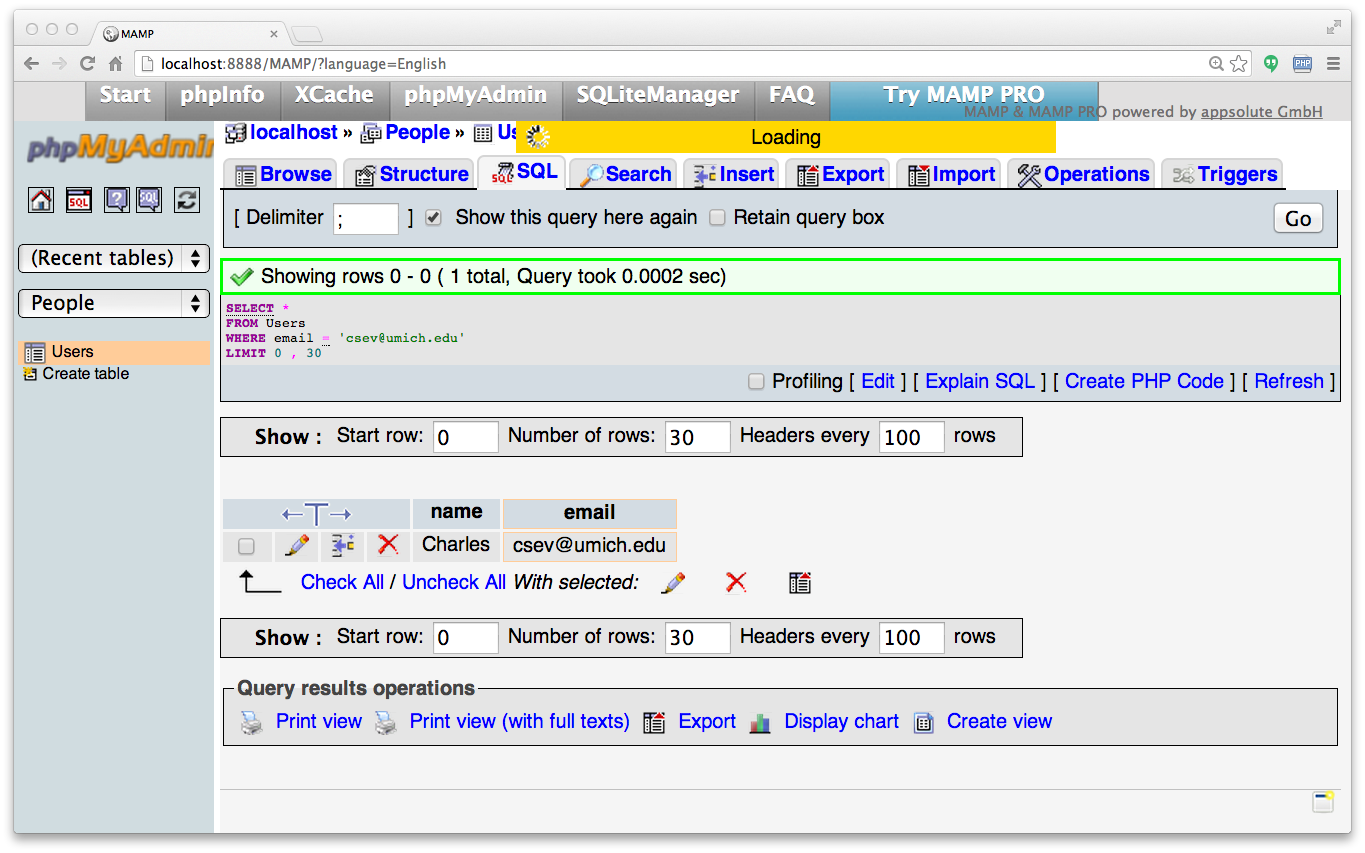Open the Export tab
This screenshot has width=1365, height=853.
[840, 174]
